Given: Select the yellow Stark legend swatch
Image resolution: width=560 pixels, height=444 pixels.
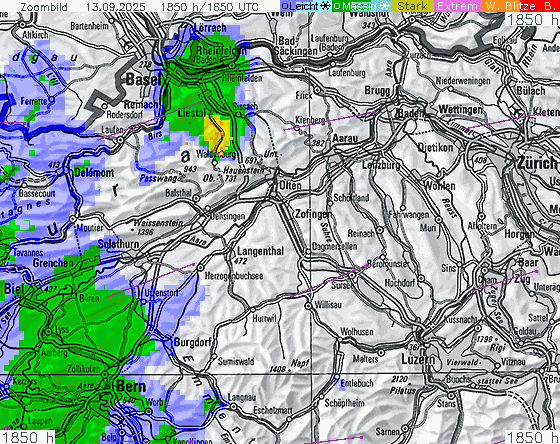Looking at the screenshot, I should tap(412, 6).
